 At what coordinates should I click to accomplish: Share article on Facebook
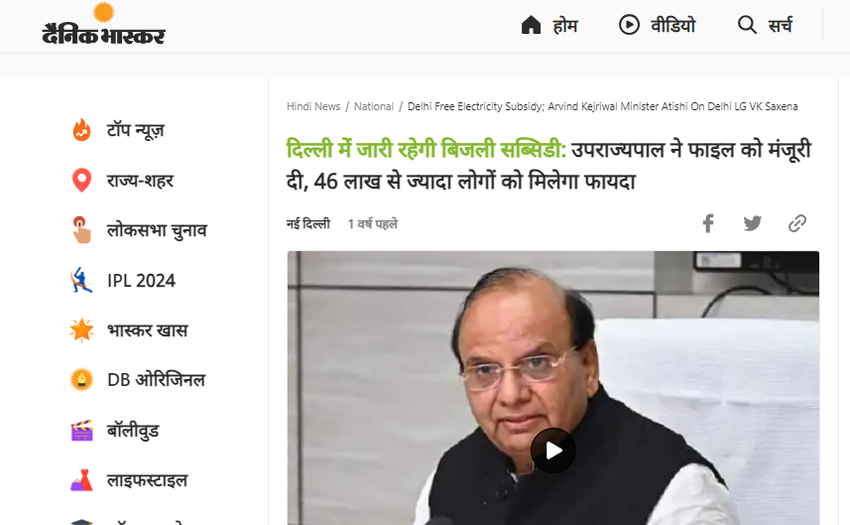708,223
